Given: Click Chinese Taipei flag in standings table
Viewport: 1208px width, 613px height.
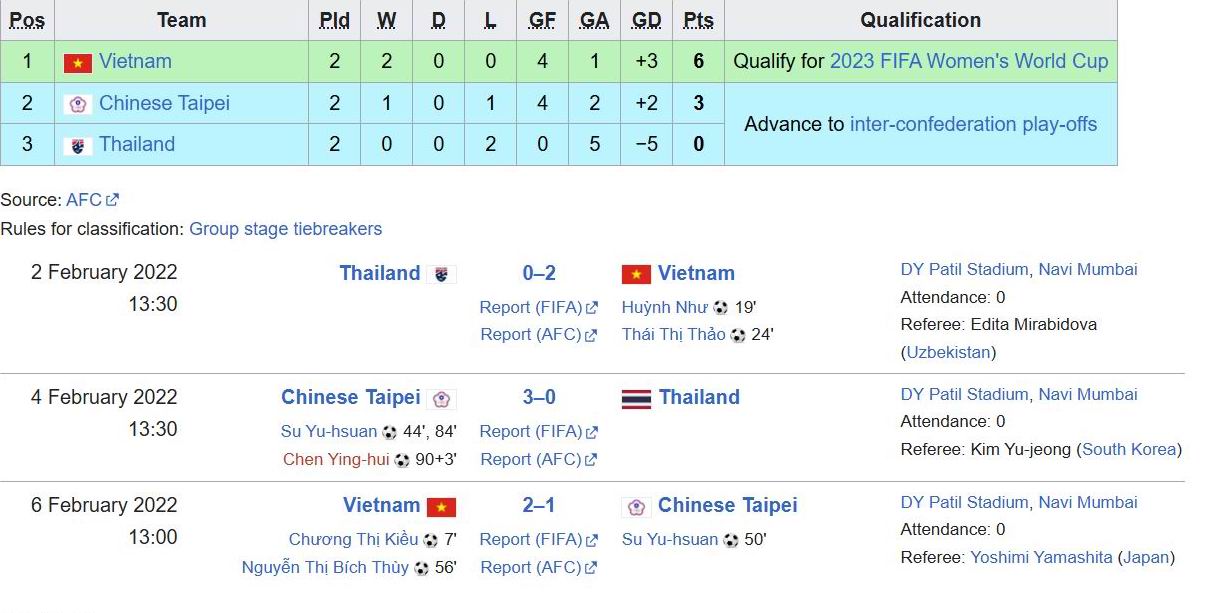Looking at the screenshot, I should (x=78, y=104).
